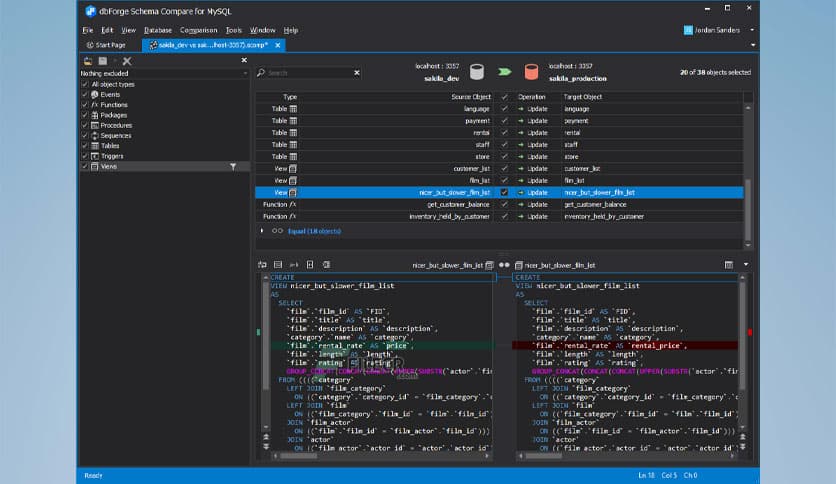The width and height of the screenshot is (836, 484).
Task: Open the Window menu
Action: (262, 30)
